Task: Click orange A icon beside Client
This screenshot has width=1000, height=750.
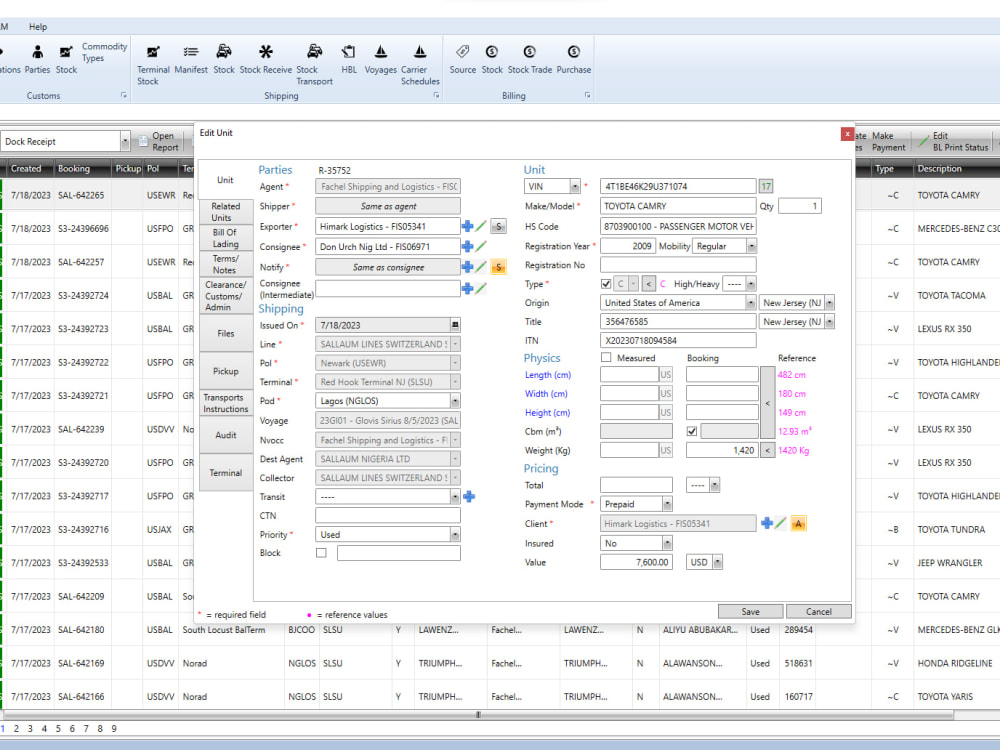Action: [x=798, y=524]
